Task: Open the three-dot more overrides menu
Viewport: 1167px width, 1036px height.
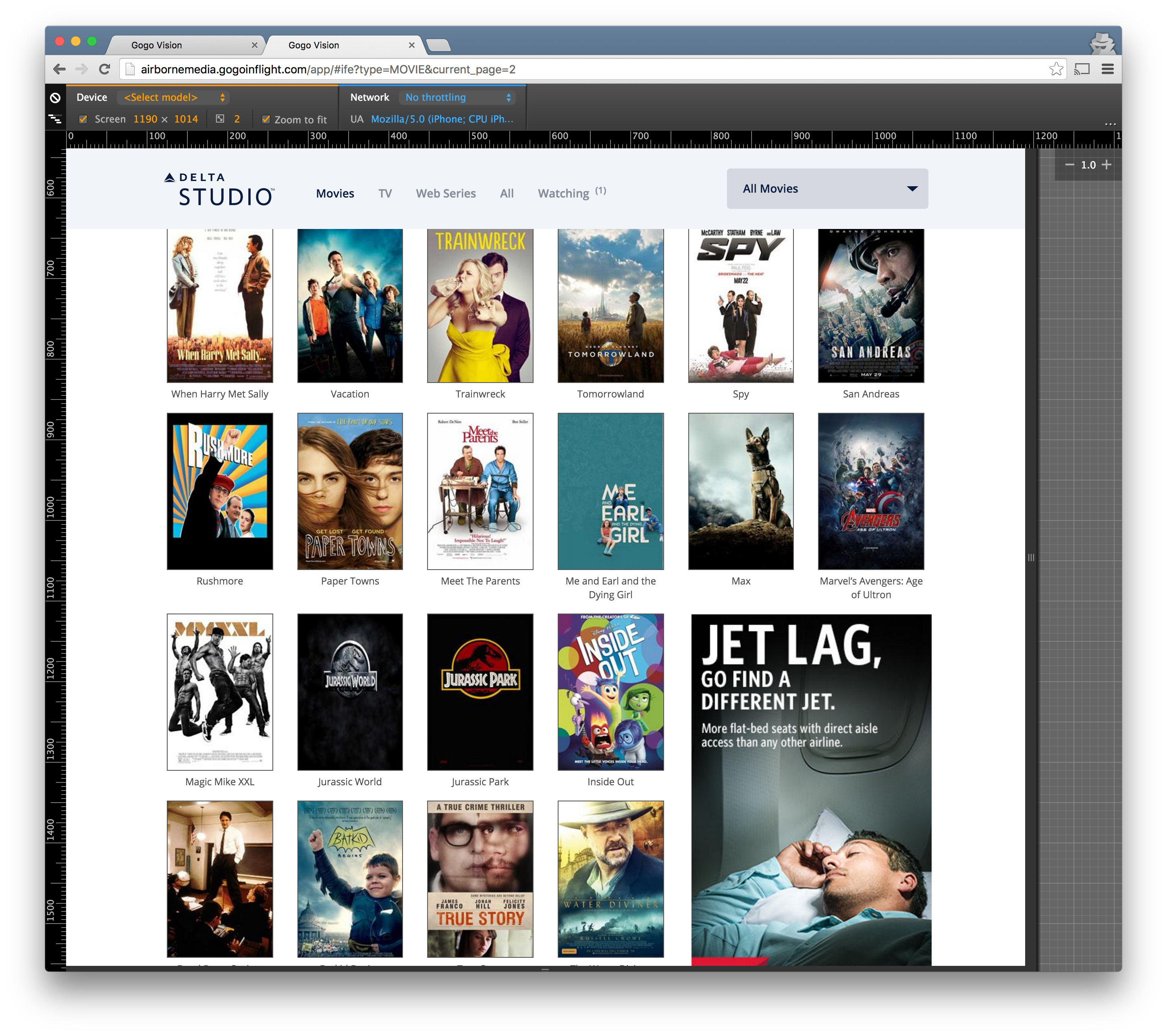Action: (x=1110, y=123)
